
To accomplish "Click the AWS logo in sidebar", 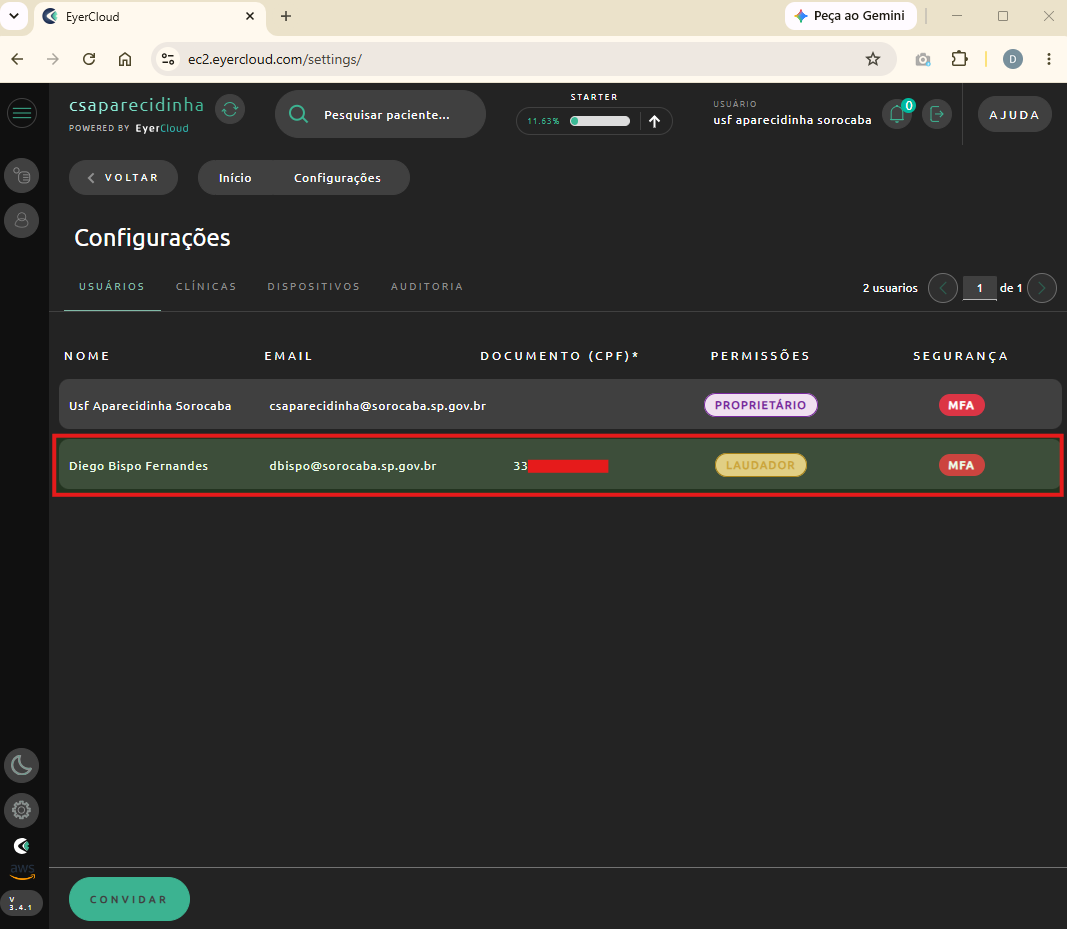I will (x=22, y=871).
